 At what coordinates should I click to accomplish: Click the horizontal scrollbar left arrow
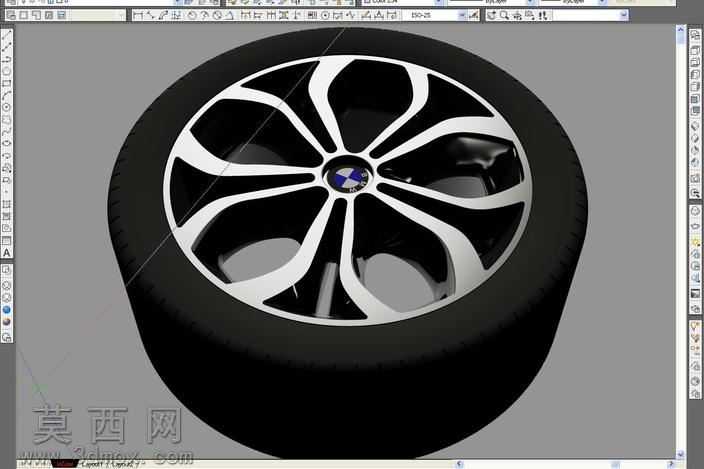point(459,464)
